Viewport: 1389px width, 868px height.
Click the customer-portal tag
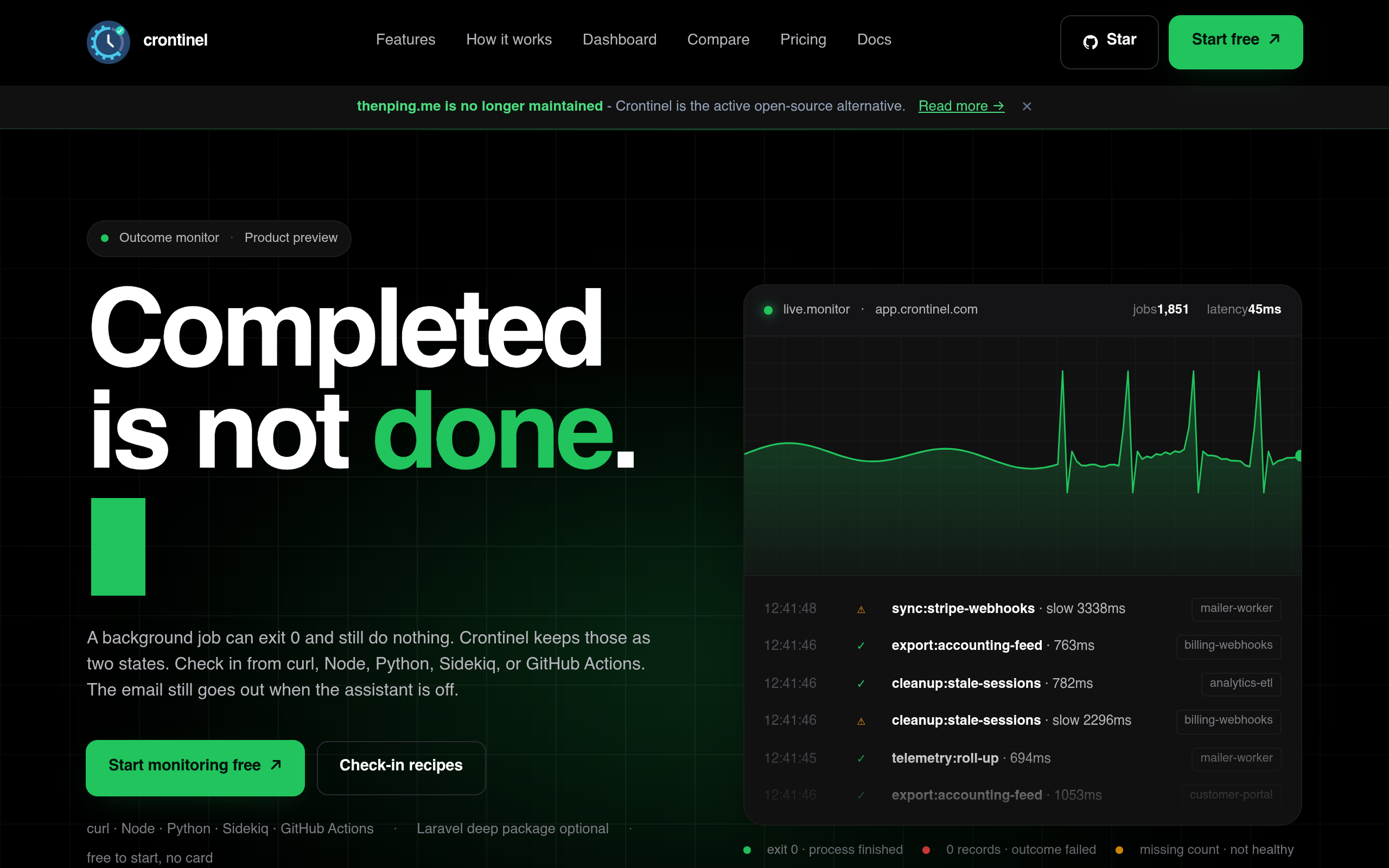1231,795
